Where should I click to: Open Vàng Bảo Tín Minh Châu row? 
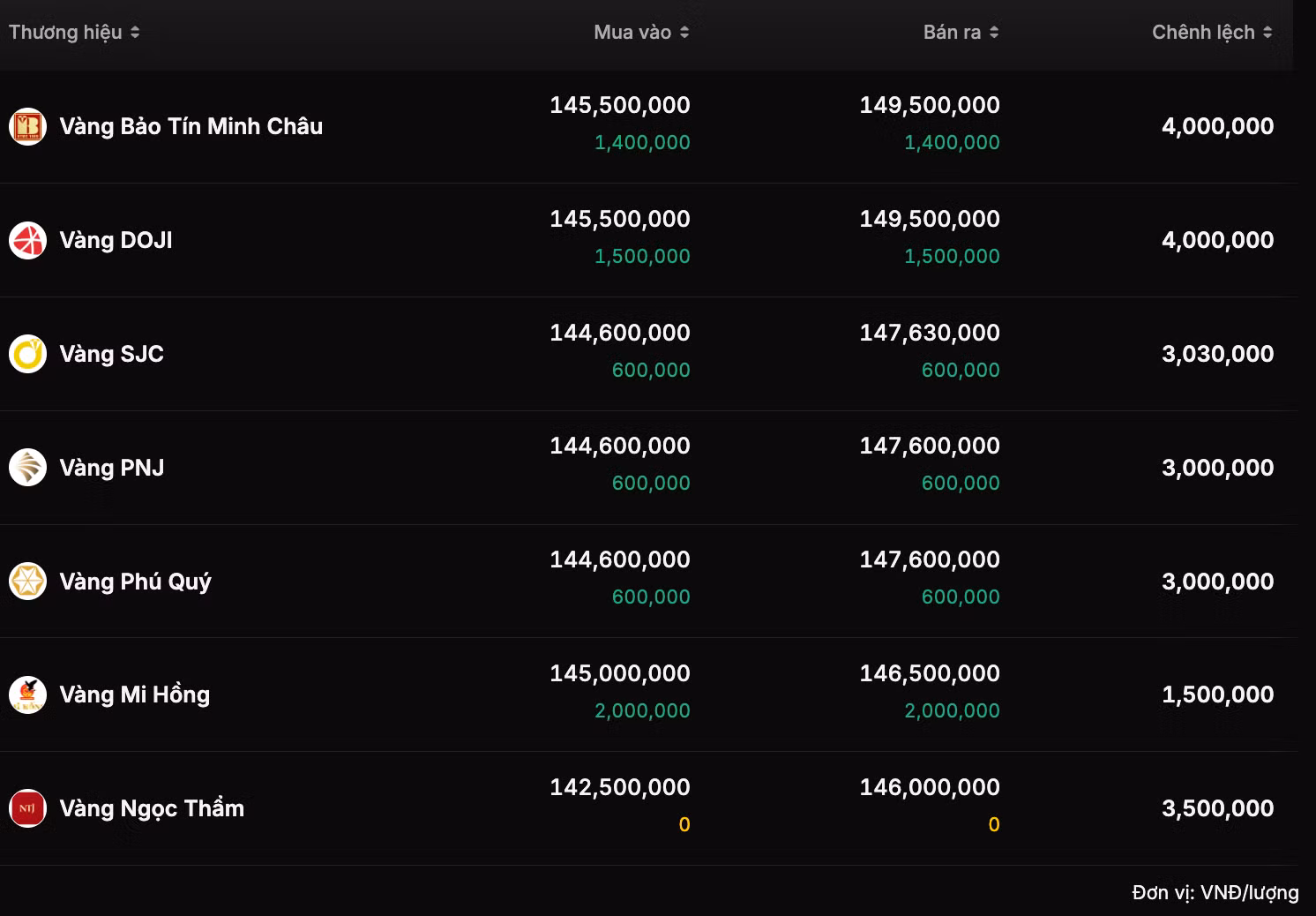click(x=648, y=126)
